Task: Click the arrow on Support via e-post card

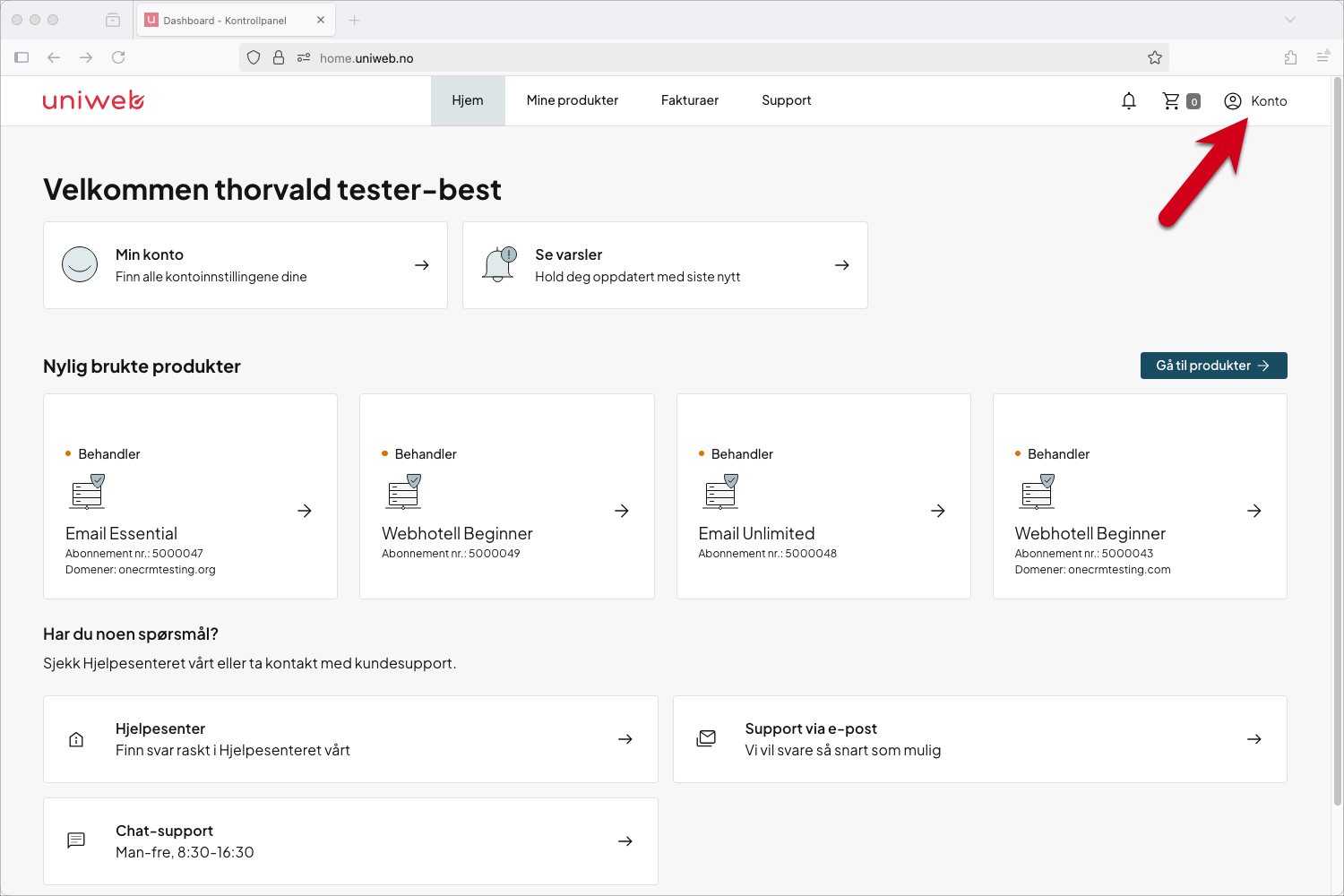Action: coord(1254,739)
